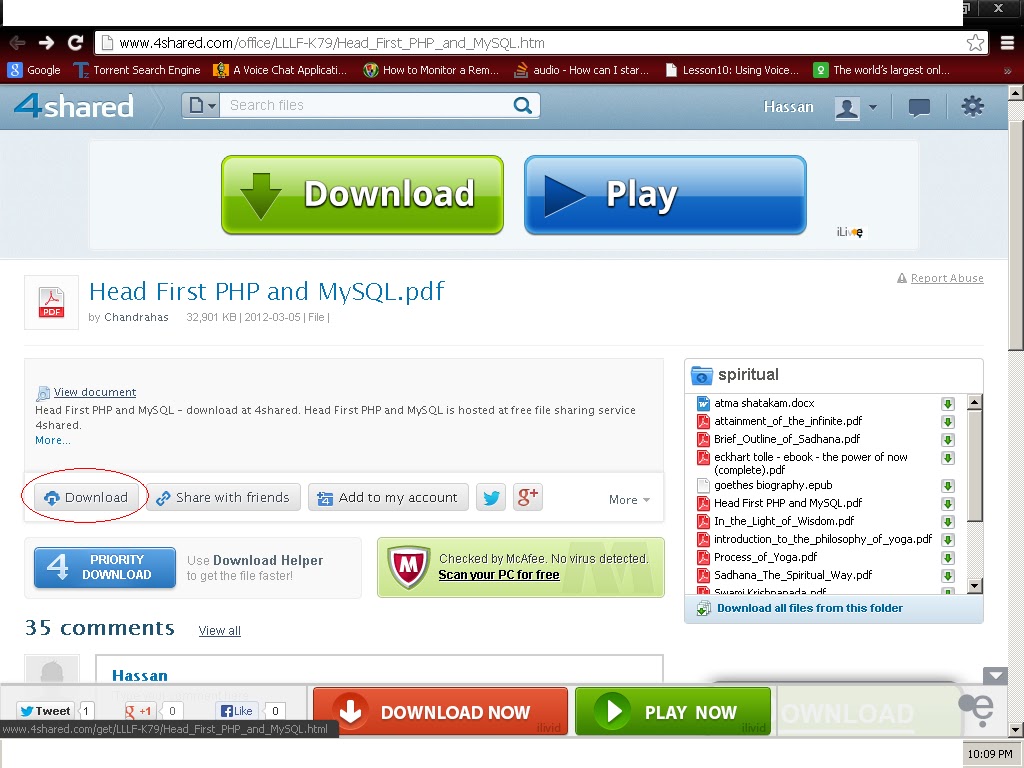Bookmark this page with the star icon

click(975, 43)
